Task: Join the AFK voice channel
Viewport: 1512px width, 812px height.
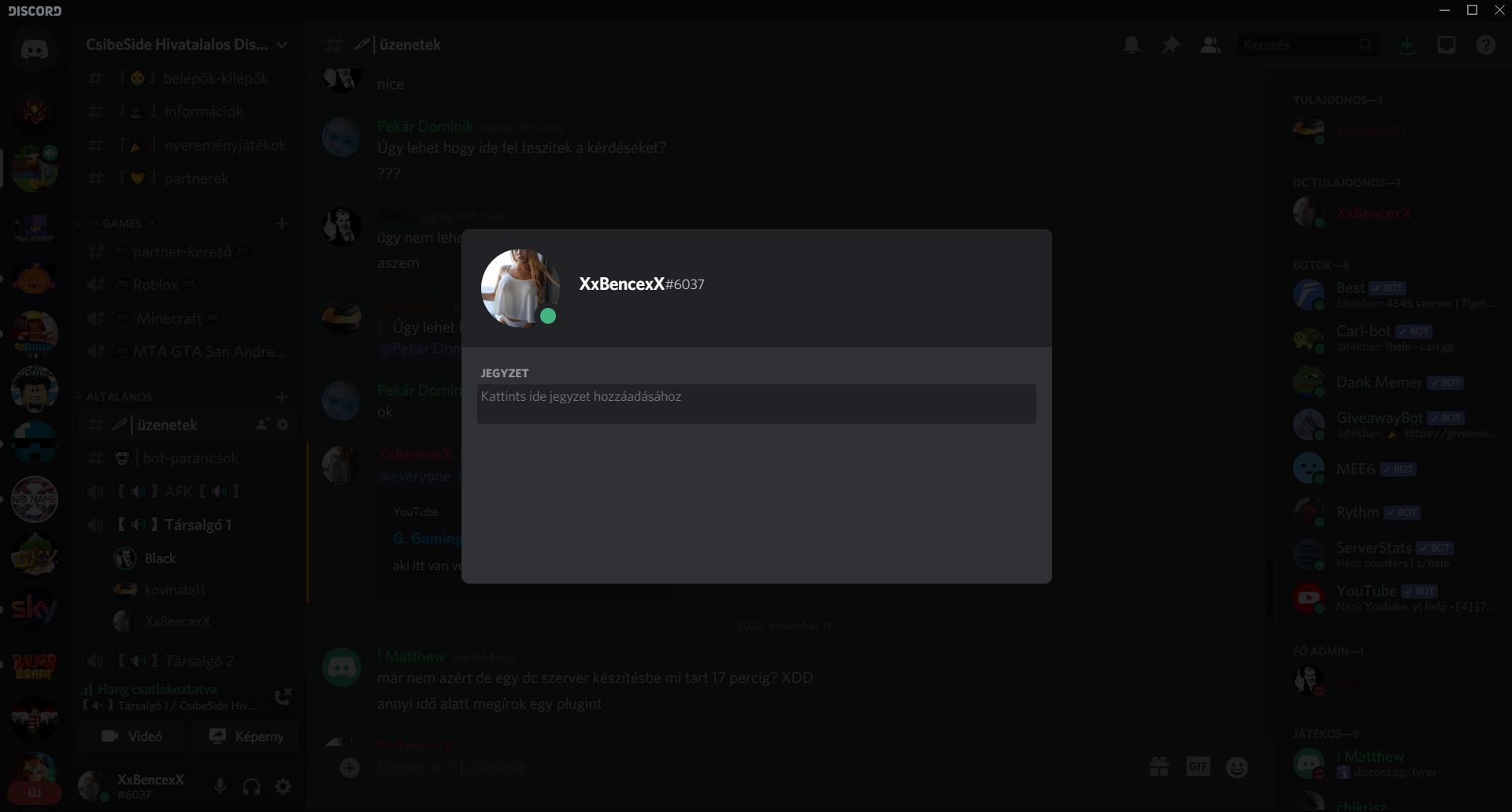Action: click(x=187, y=491)
